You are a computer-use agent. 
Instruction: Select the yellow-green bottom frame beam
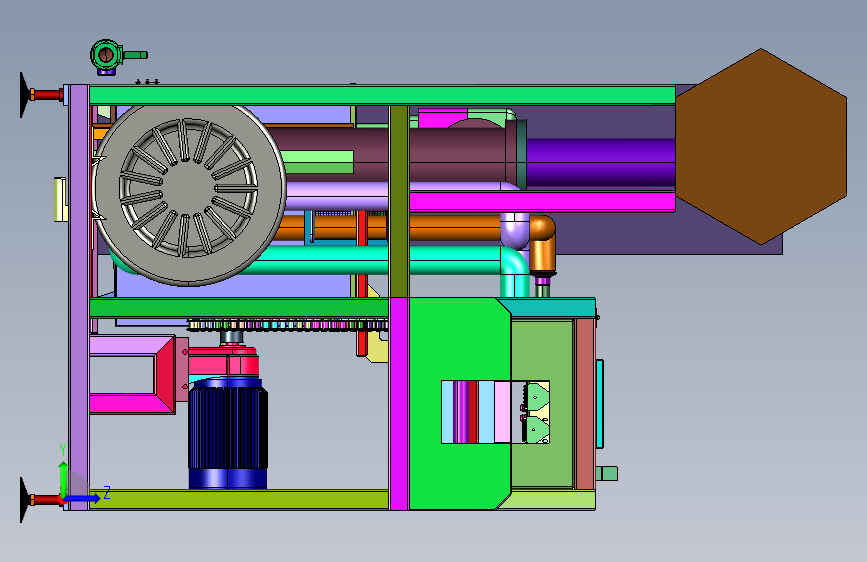pyautogui.click(x=238, y=499)
